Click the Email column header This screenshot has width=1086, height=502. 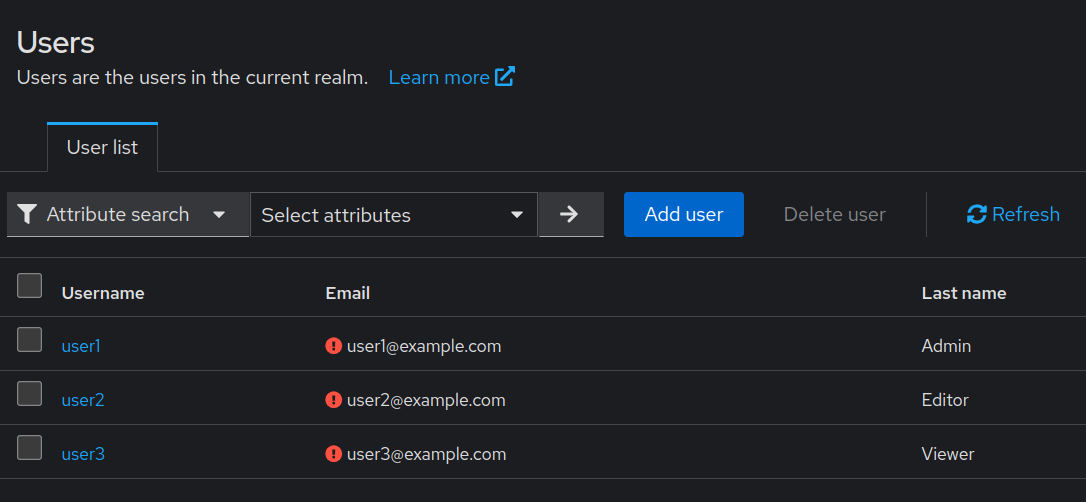click(348, 294)
